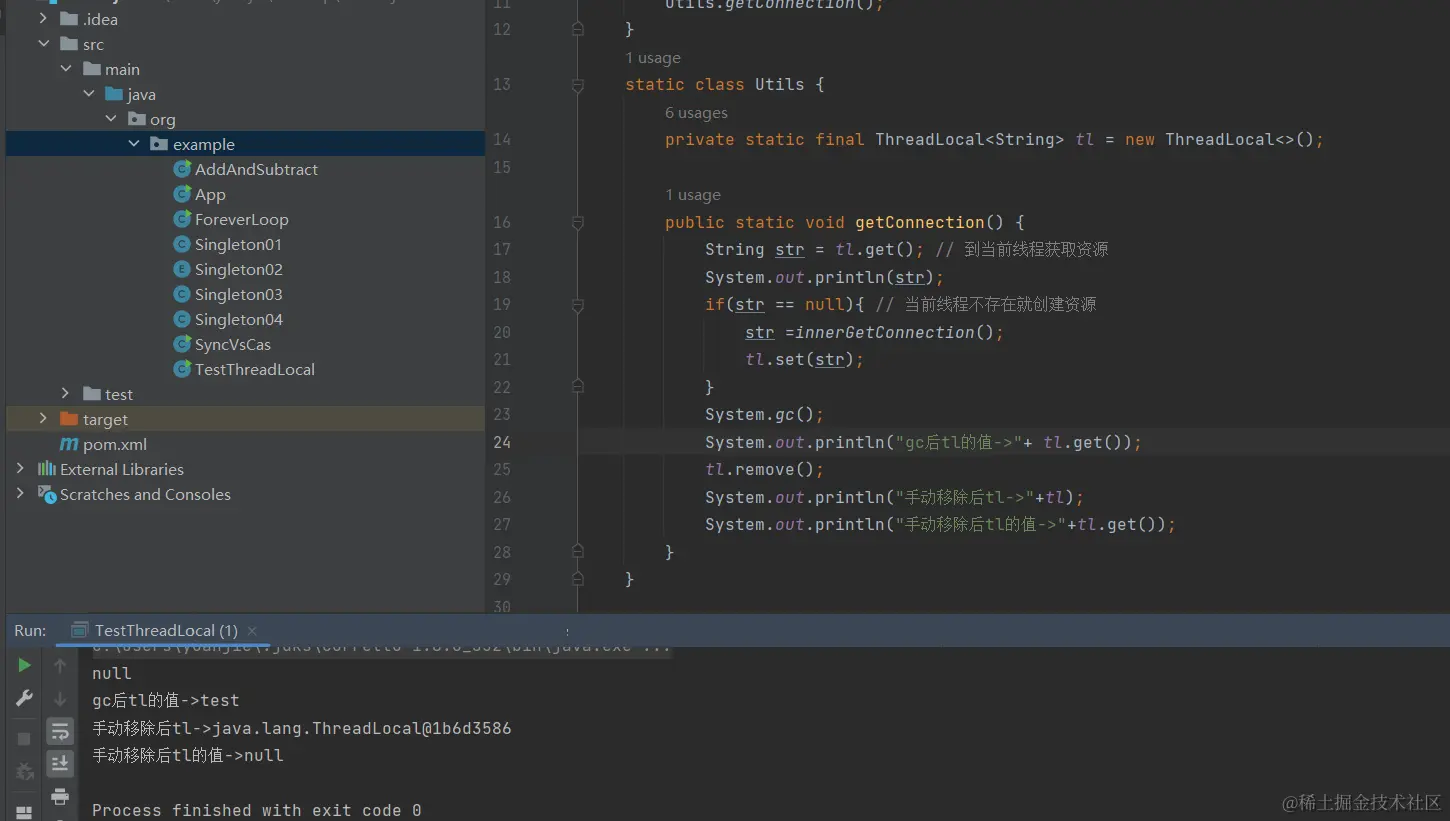Click line number 24 in gutter
Image resolution: width=1450 pixels, height=821 pixels.
(x=502, y=442)
